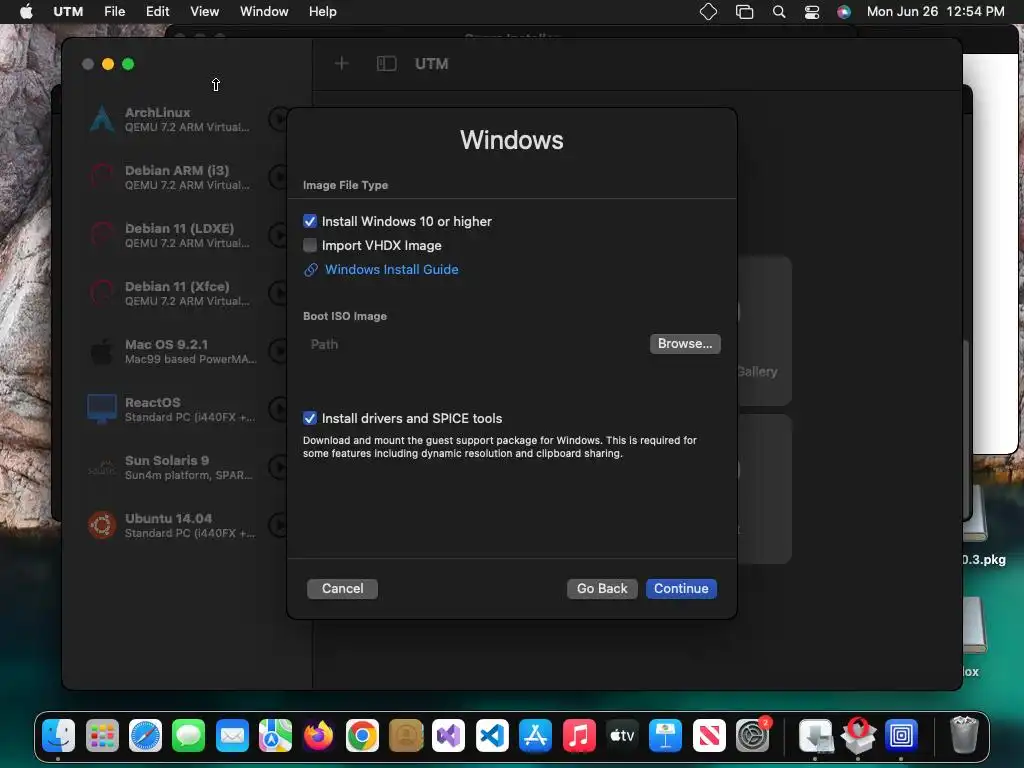
Task: Open the UTM application menu
Action: tap(68, 12)
